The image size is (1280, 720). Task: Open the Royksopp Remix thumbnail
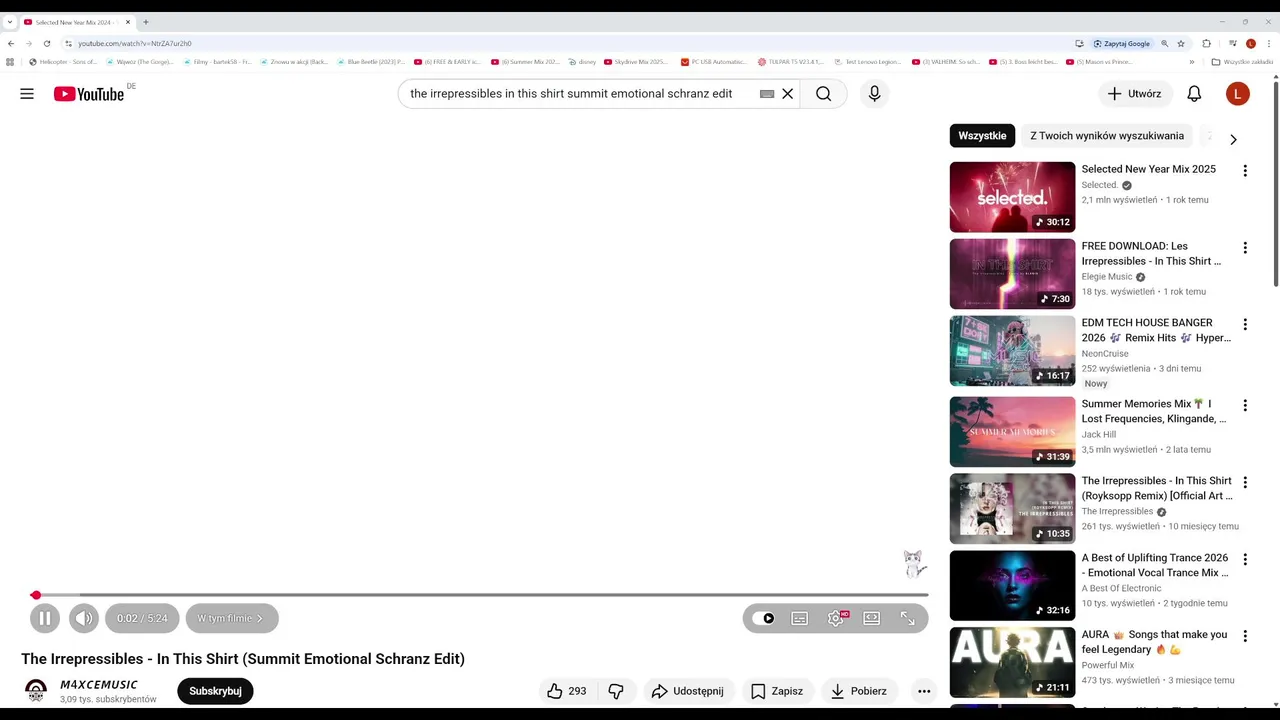point(1012,509)
